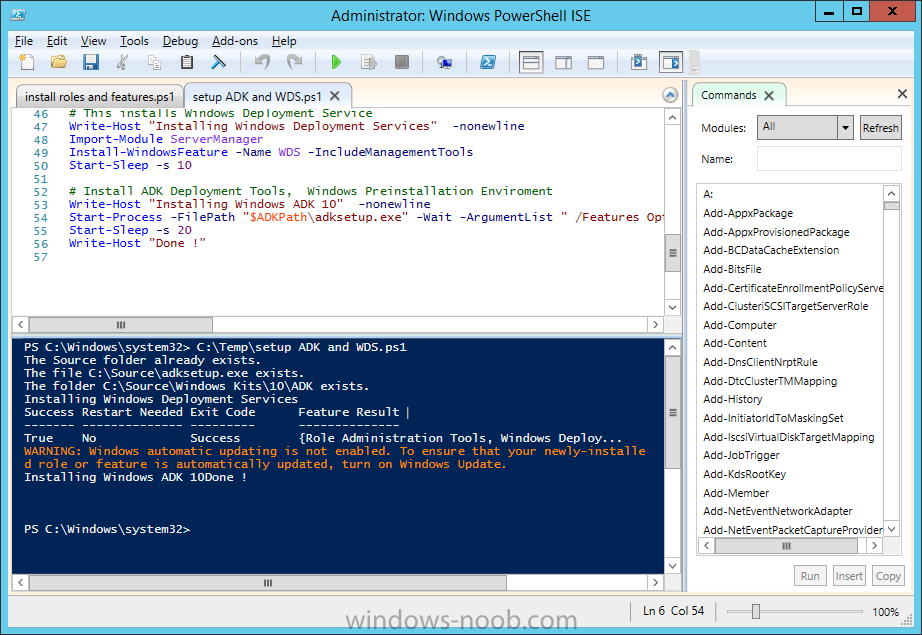Stop the operation with the square Stop icon
Screen dimensions: 922x635
[x=402, y=62]
